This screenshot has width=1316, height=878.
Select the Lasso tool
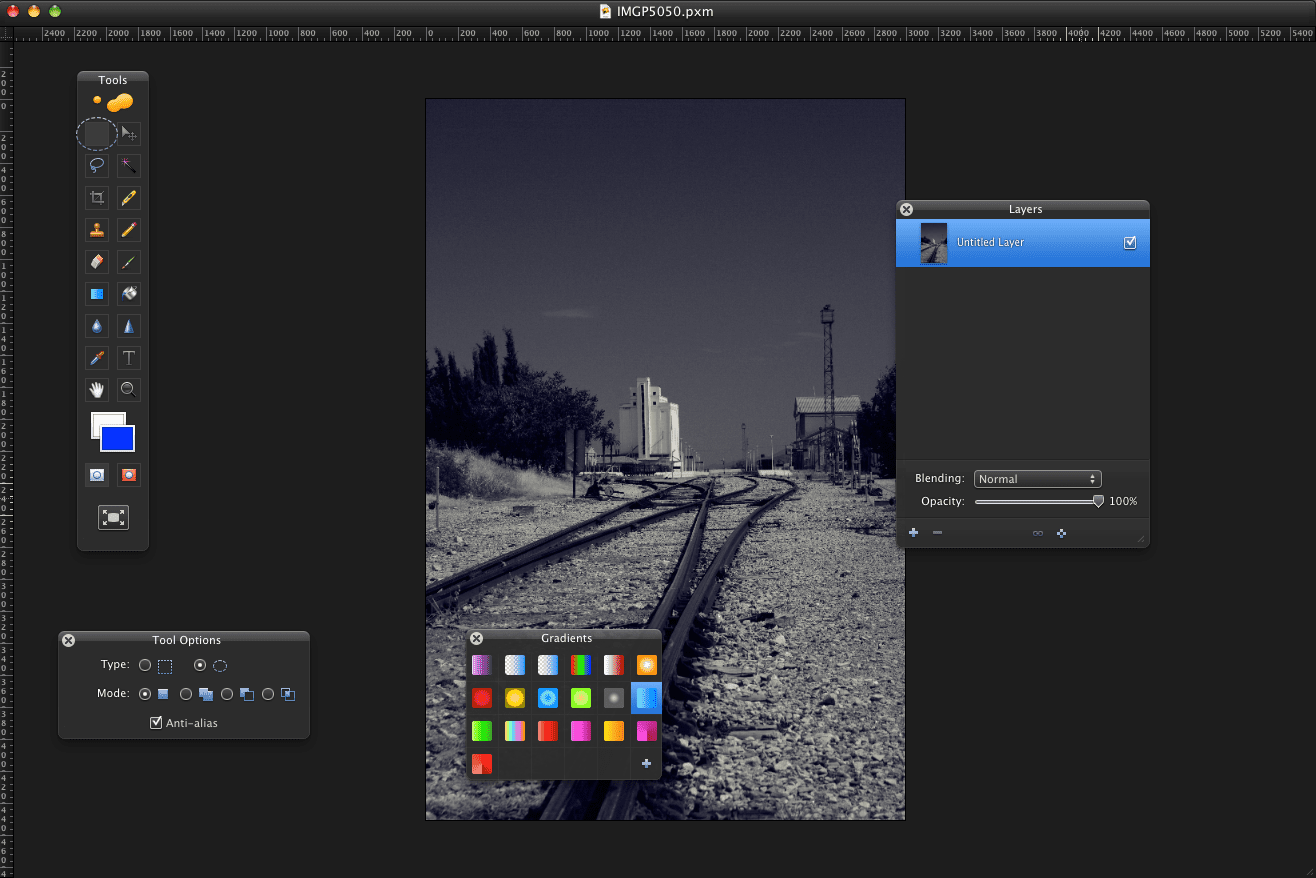[x=97, y=165]
